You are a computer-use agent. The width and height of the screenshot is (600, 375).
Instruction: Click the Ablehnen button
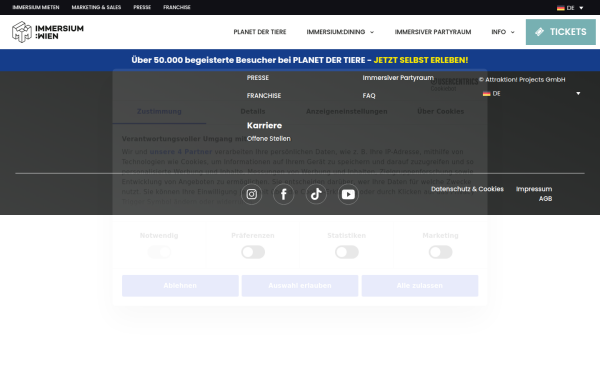click(x=180, y=286)
